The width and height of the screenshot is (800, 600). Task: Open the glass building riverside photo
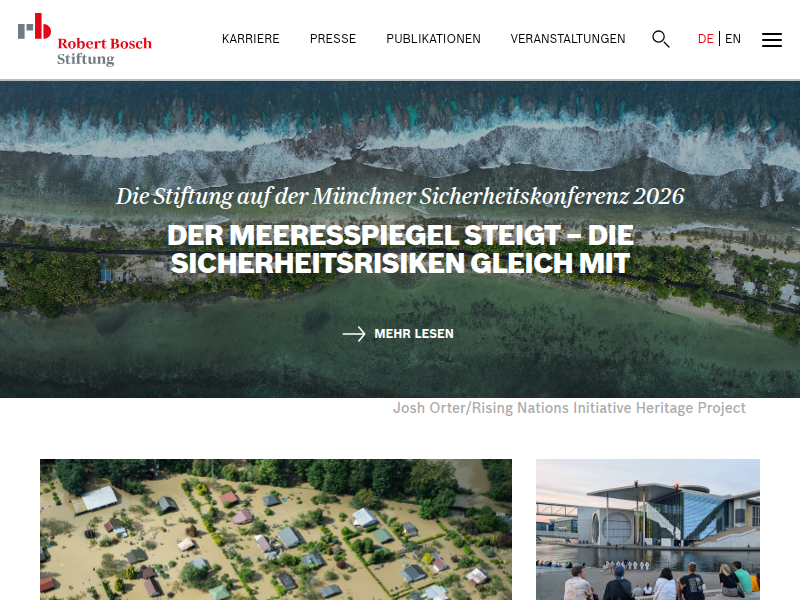point(648,530)
